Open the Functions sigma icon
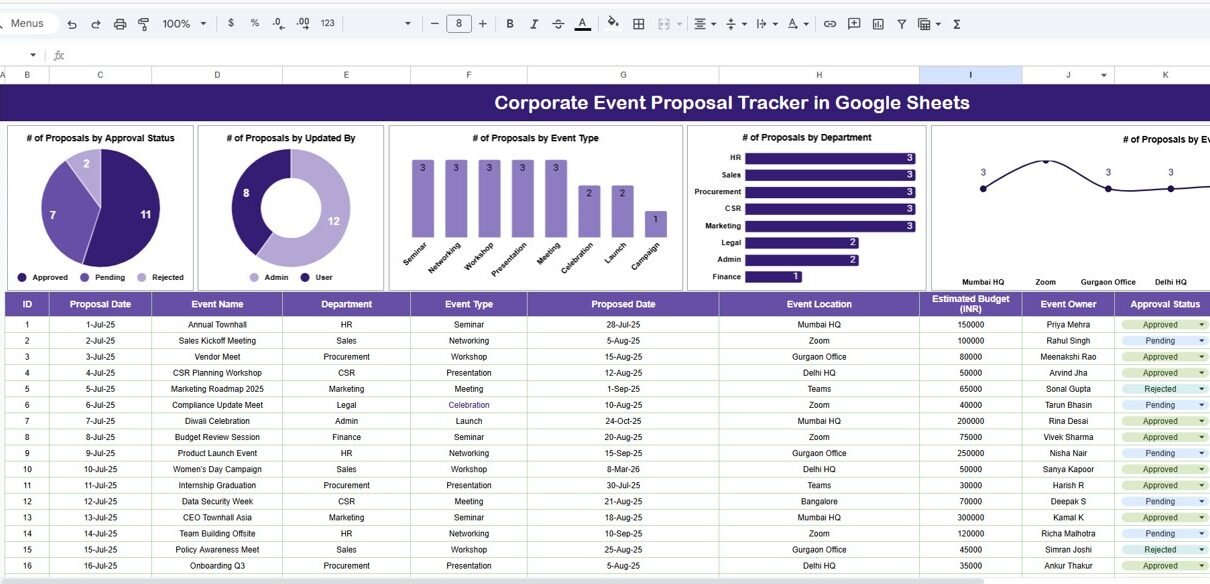This screenshot has height=584, width=1210. pos(956,24)
